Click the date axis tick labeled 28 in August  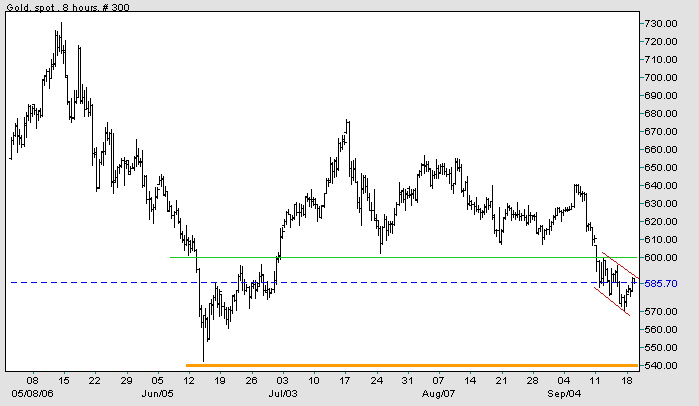pyautogui.click(x=533, y=381)
